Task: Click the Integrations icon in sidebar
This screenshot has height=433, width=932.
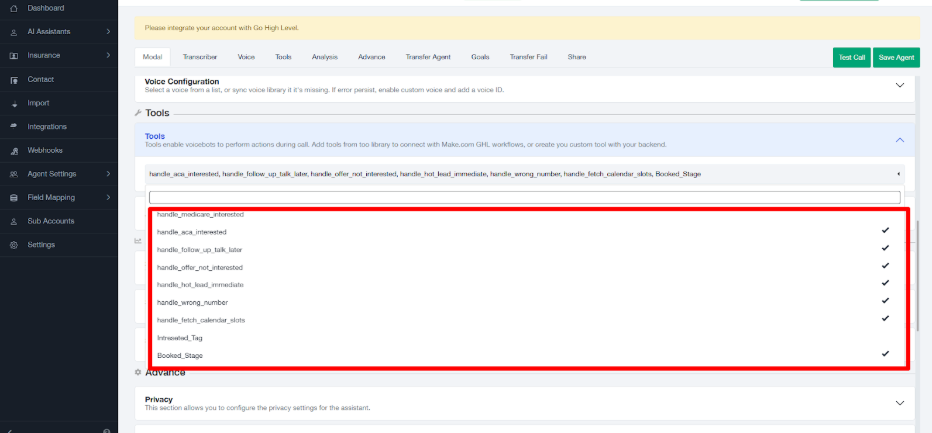Action: pyautogui.click(x=14, y=127)
